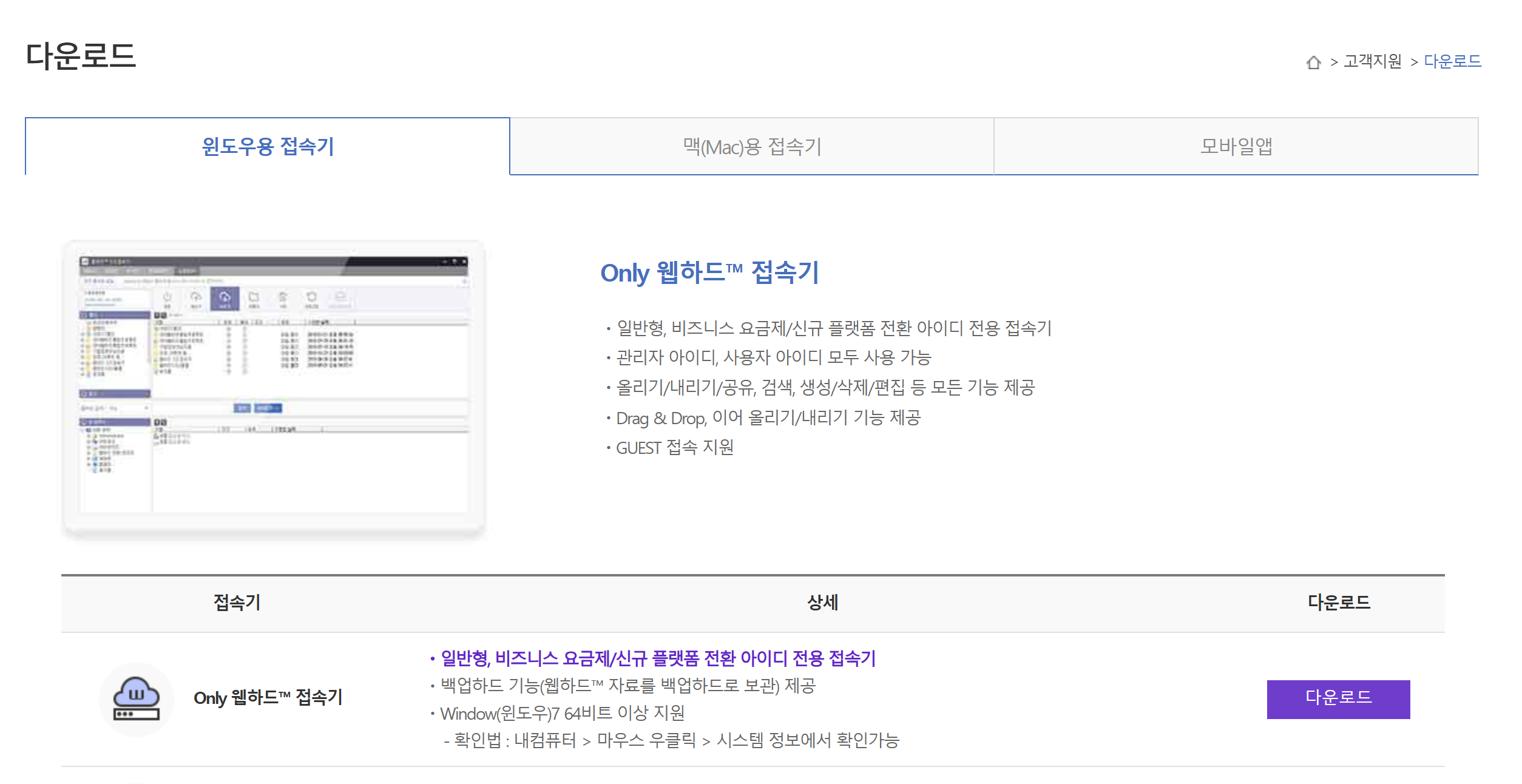
Task: Click the 다운로드 page title heading
Action: [x=81, y=56]
